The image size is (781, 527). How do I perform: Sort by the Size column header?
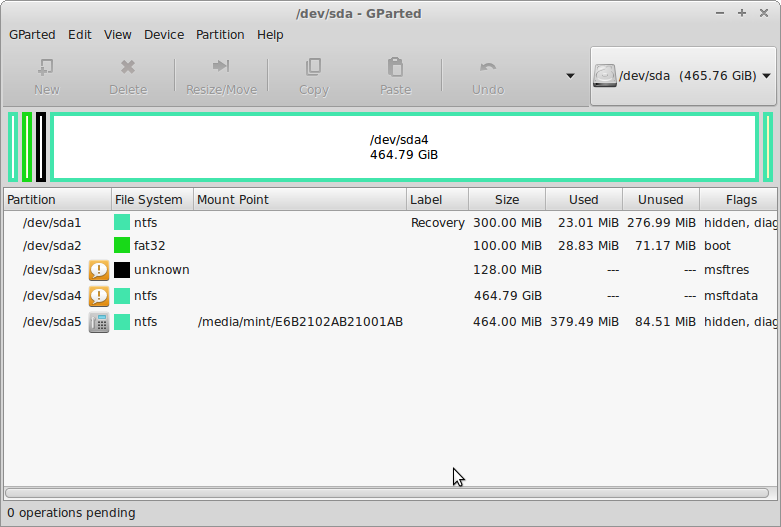click(x=507, y=200)
